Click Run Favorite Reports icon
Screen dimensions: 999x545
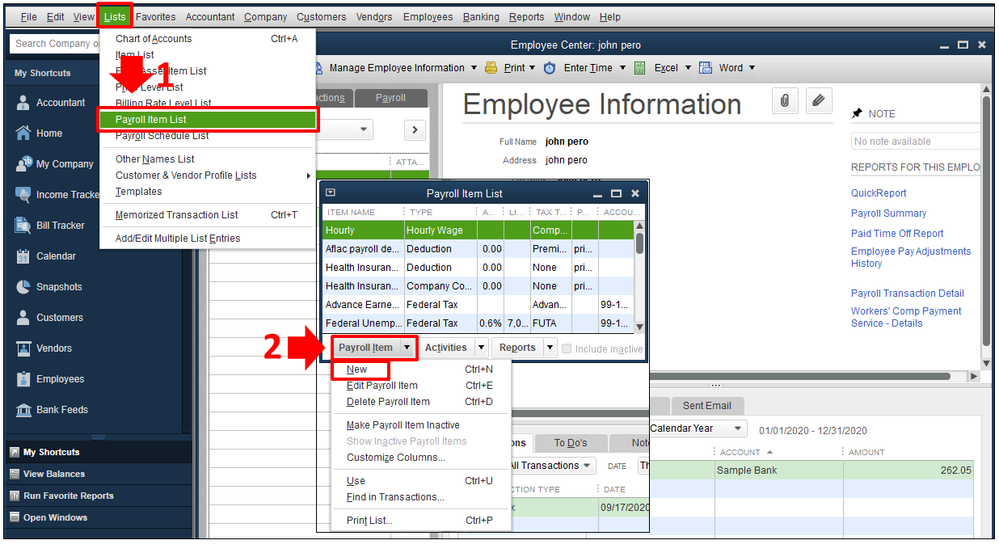[14, 496]
